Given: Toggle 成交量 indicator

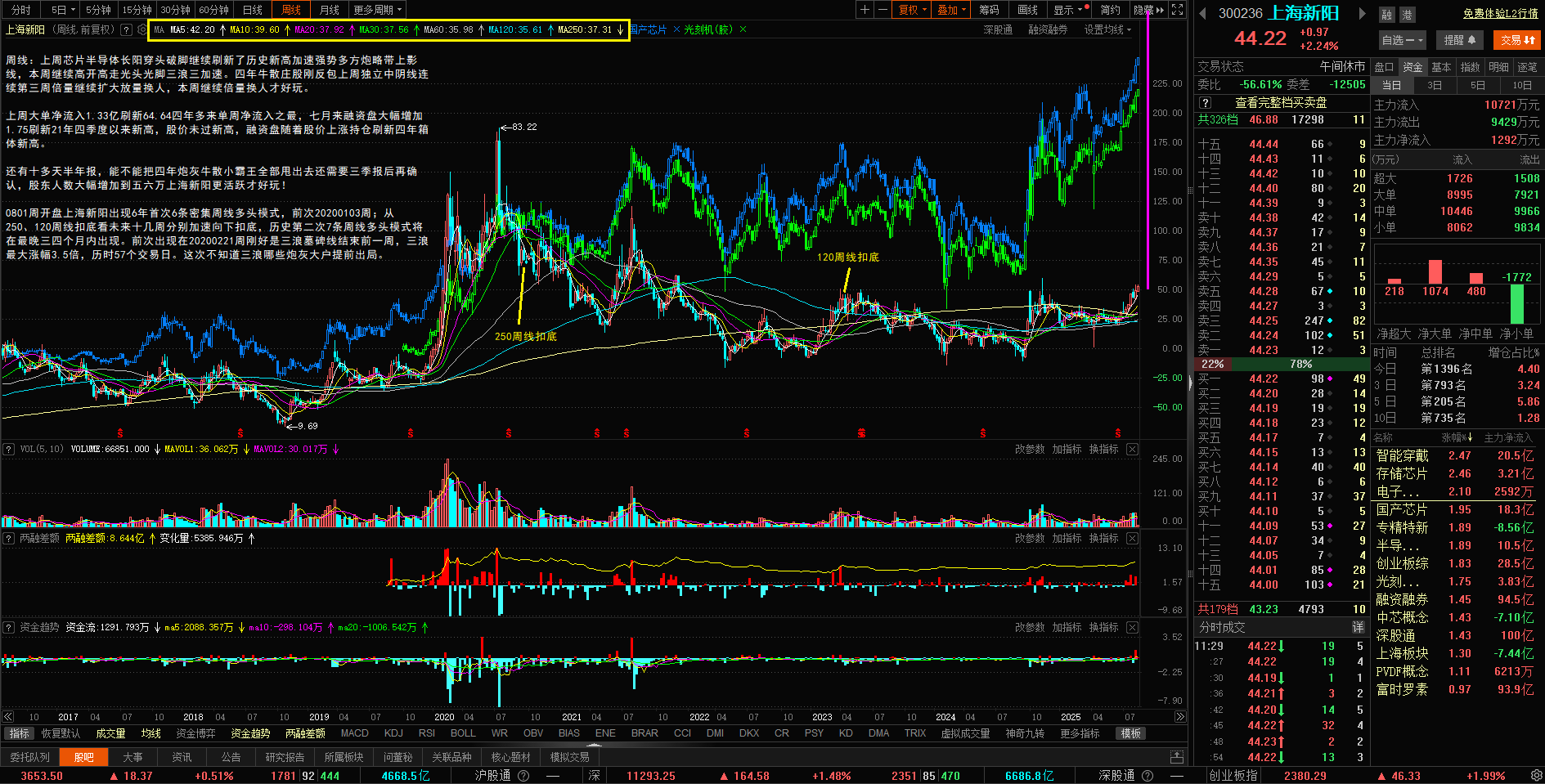Looking at the screenshot, I should click(x=110, y=733).
